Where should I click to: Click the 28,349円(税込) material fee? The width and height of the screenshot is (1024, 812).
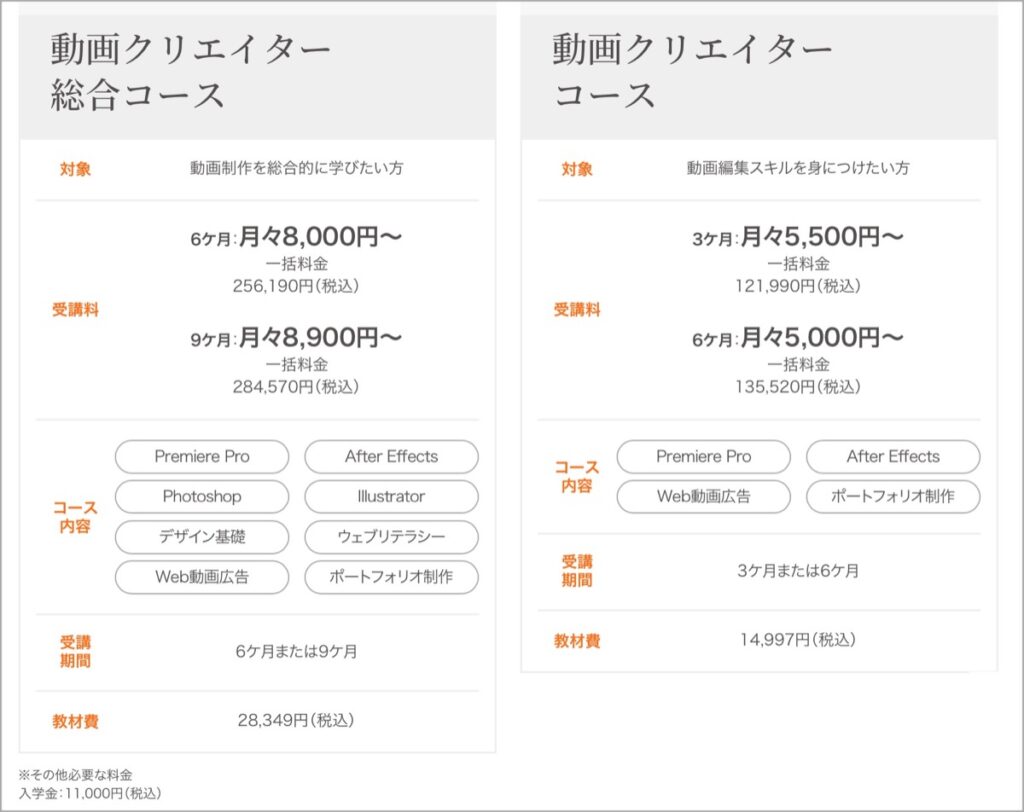coord(296,721)
